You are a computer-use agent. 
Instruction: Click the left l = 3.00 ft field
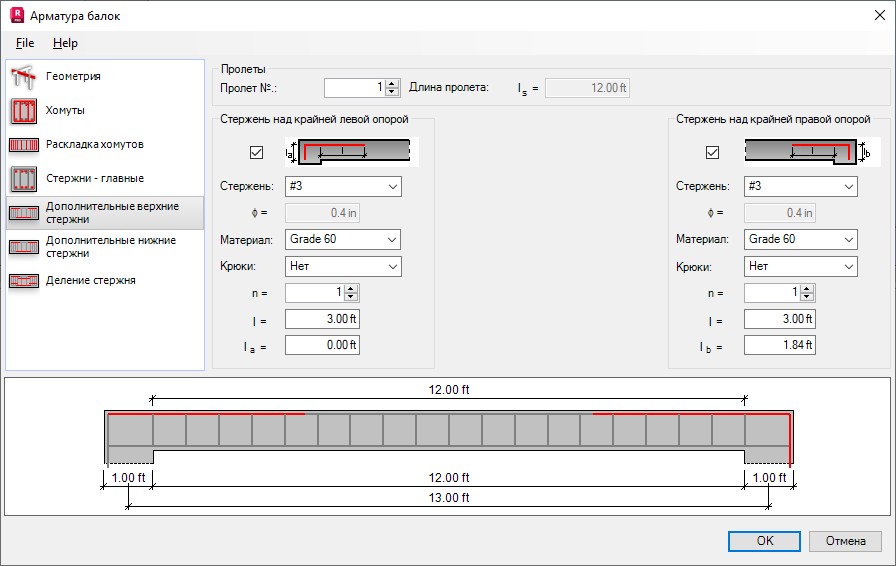(322, 319)
